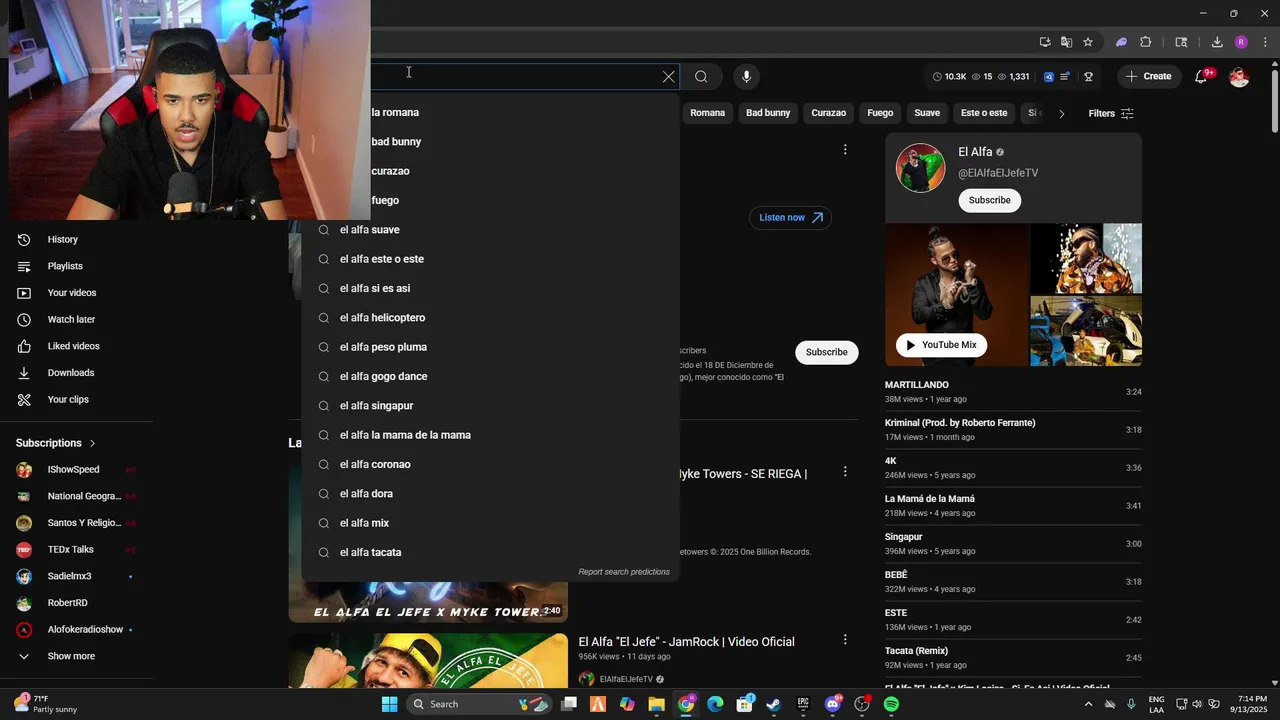Select the Romana filter chip
The width and height of the screenshot is (1280, 720).
tap(707, 113)
